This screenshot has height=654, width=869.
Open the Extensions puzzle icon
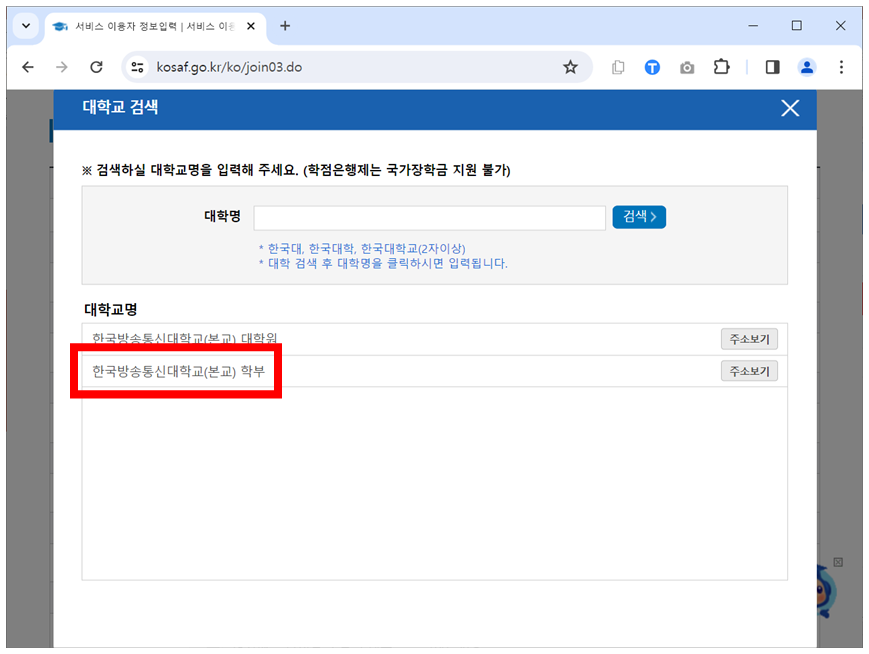[x=721, y=68]
